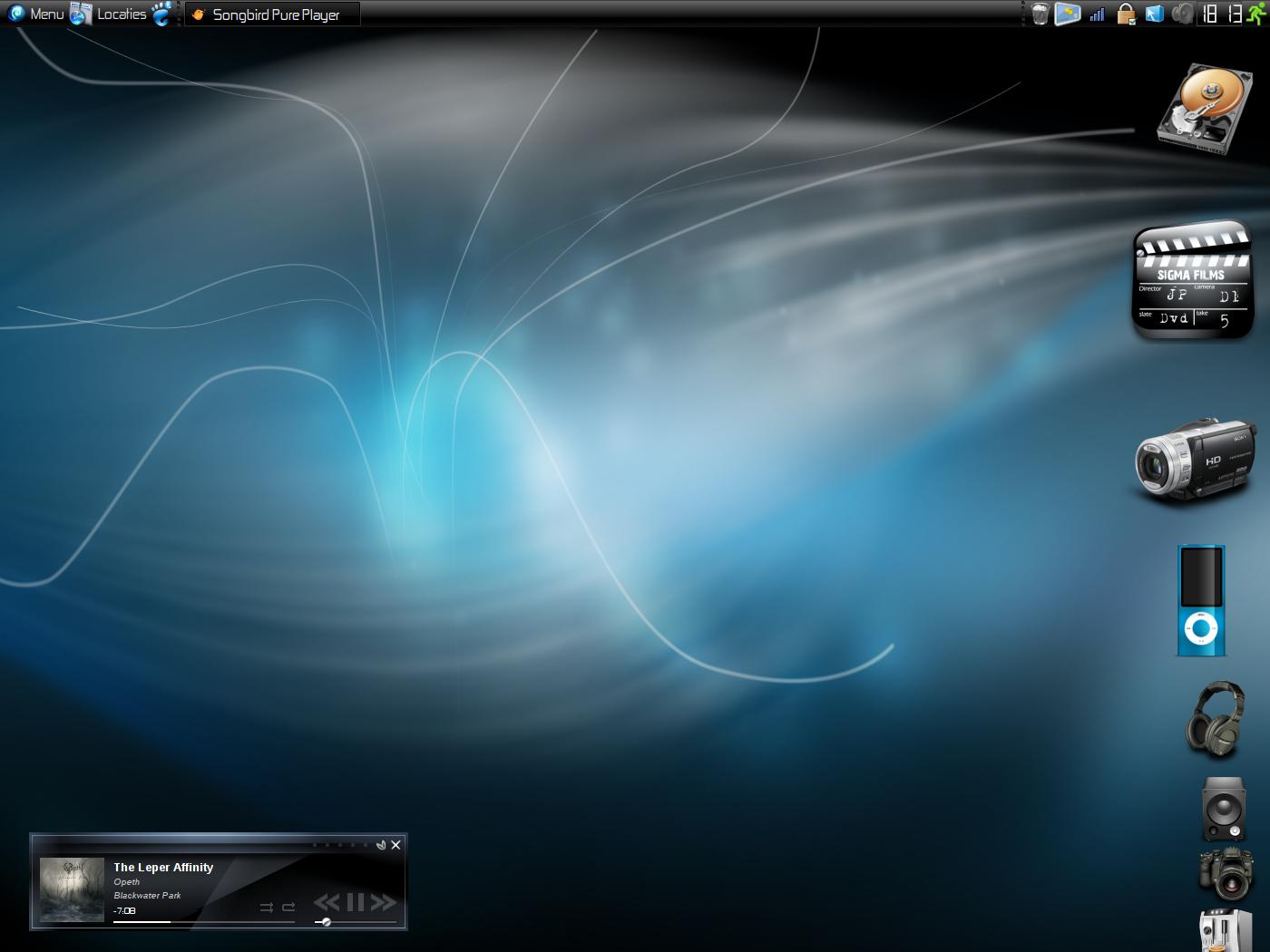The width and height of the screenshot is (1270, 952).
Task: Open the Locaties places menu
Action: click(x=109, y=14)
